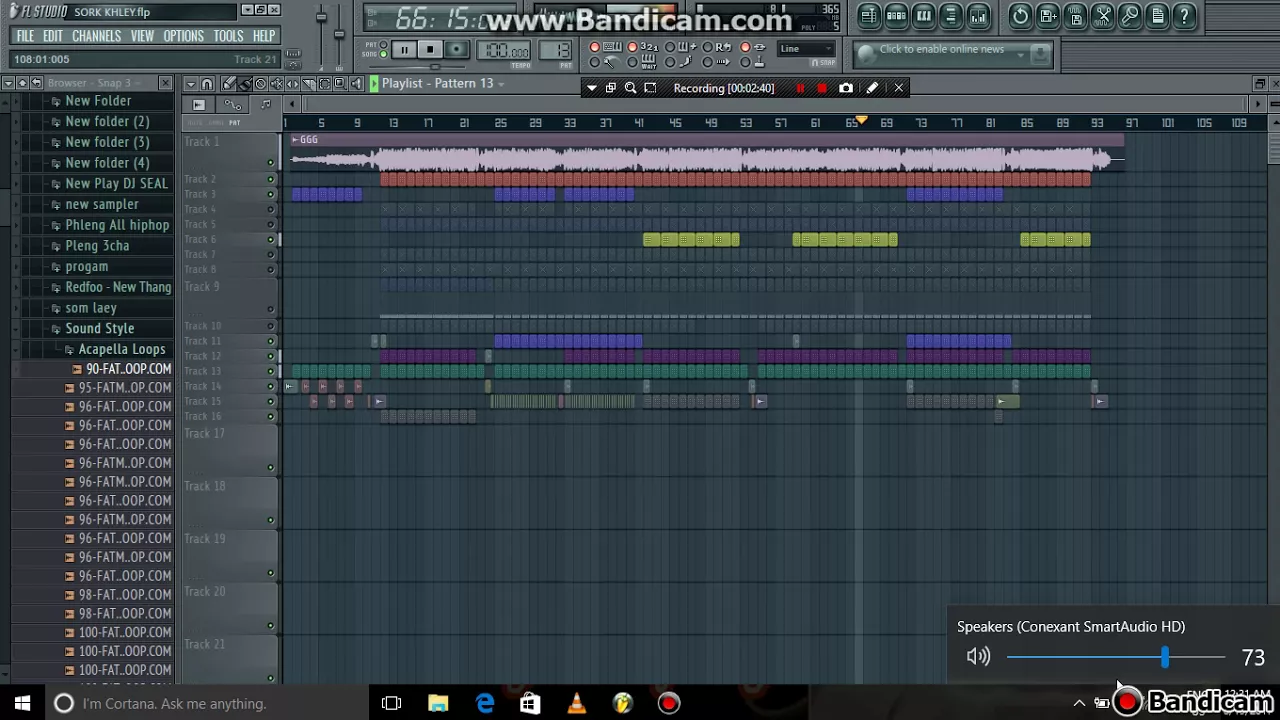1280x720 pixels.
Task: Click the Undo history icon
Action: [x=1020, y=15]
